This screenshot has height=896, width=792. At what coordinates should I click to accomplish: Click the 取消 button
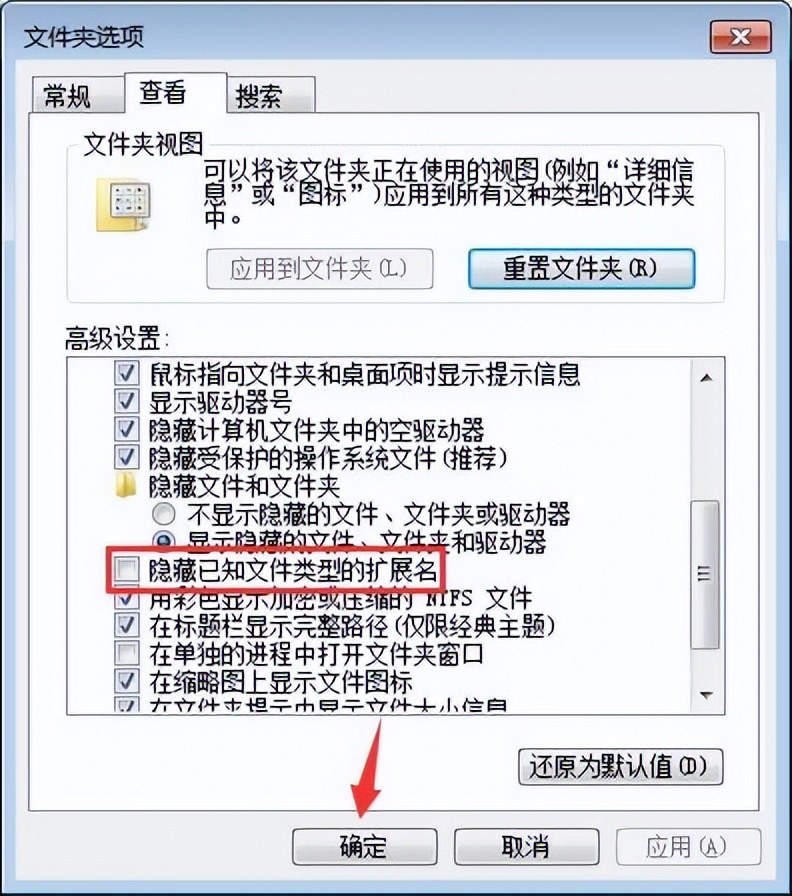[526, 846]
